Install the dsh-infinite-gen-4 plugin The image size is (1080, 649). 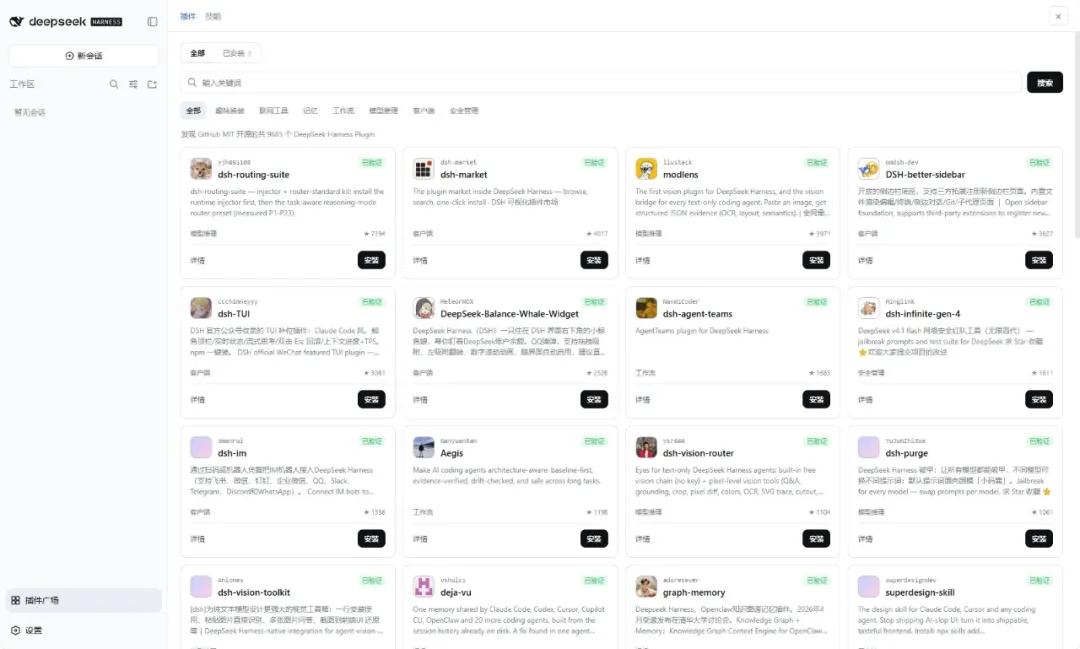click(x=1039, y=400)
